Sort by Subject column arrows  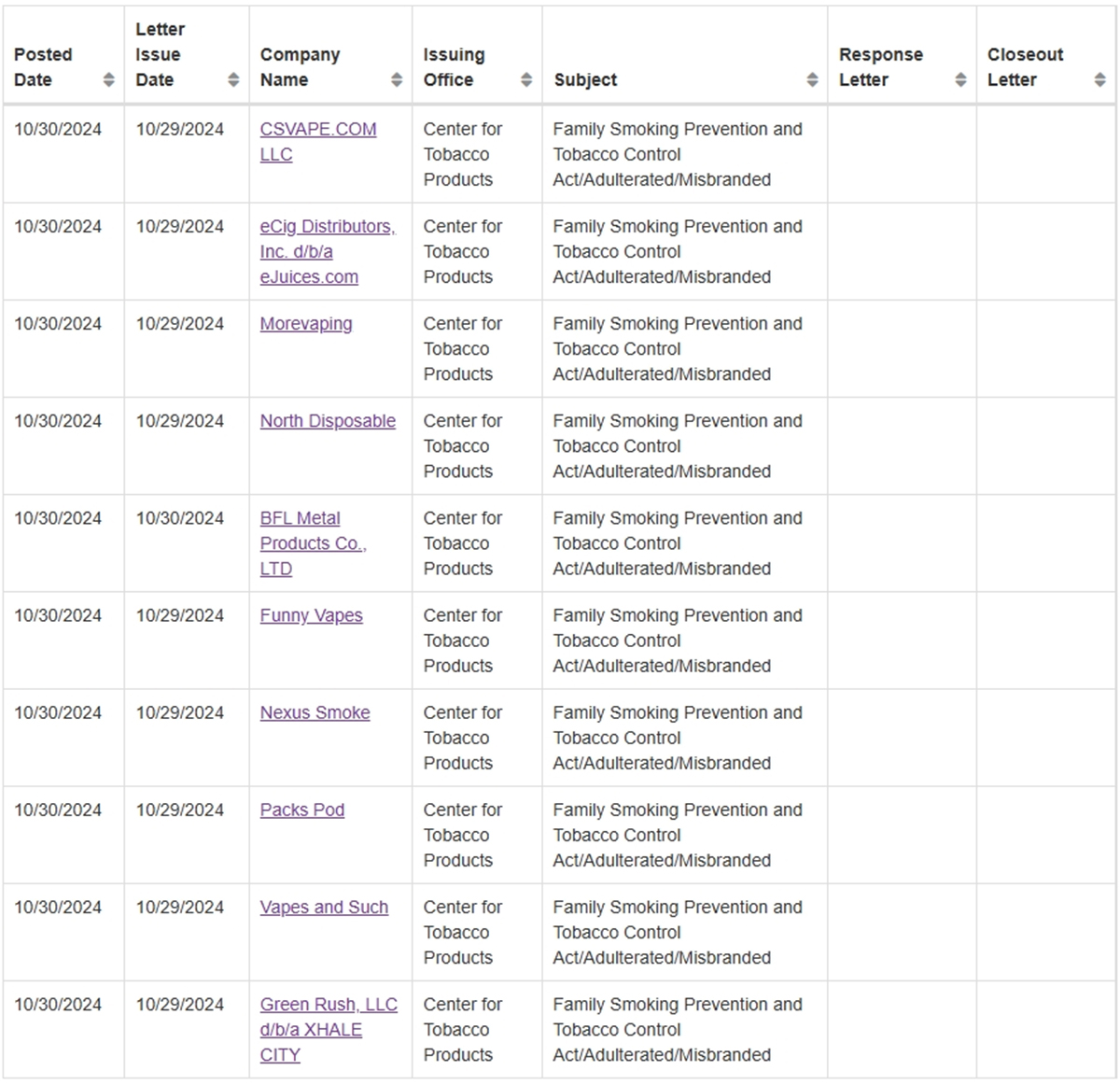click(812, 79)
